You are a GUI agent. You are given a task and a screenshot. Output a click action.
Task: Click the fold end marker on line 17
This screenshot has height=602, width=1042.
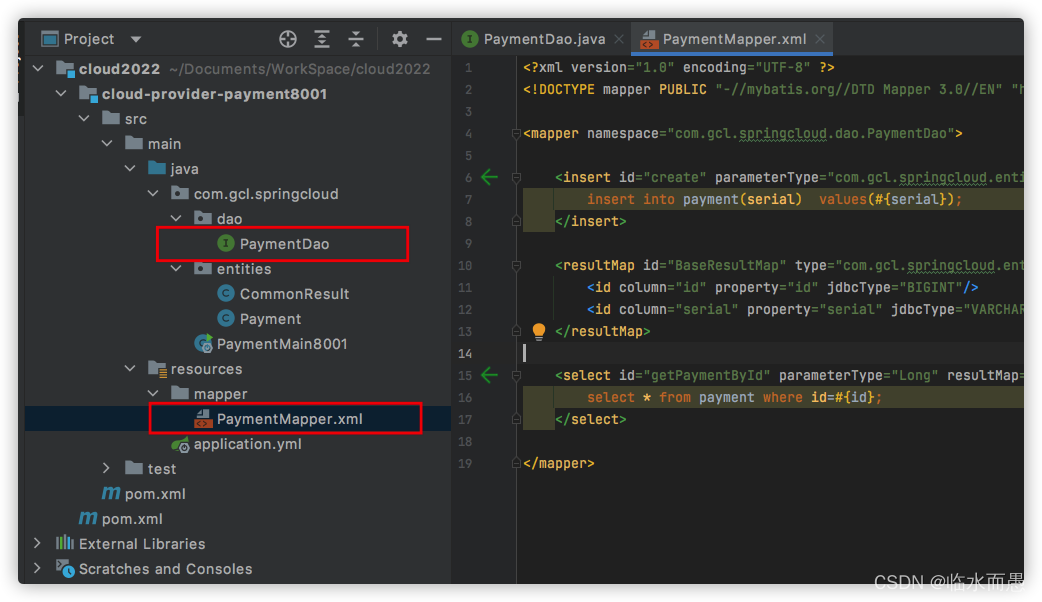(x=516, y=419)
